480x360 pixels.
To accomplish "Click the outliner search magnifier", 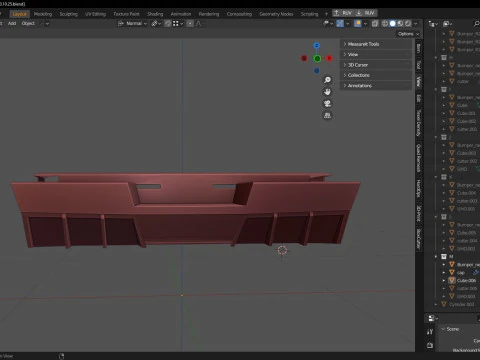I will (x=476, y=24).
